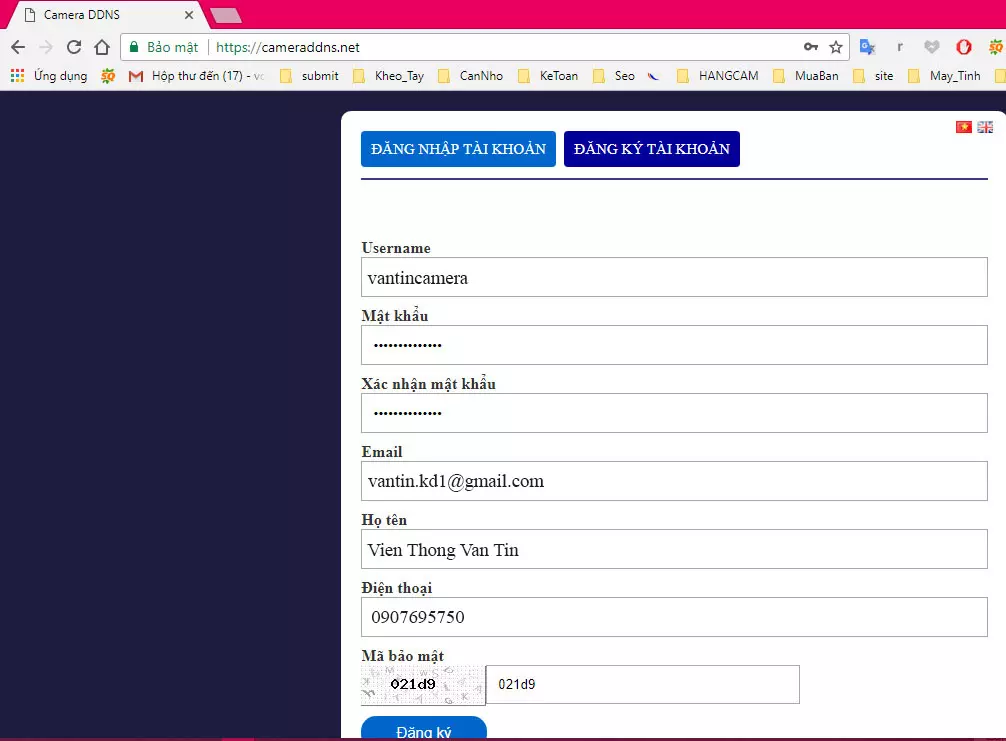The height and width of the screenshot is (741, 1006).
Task: Select the Đăng ký tài khoản tab
Action: [651, 149]
